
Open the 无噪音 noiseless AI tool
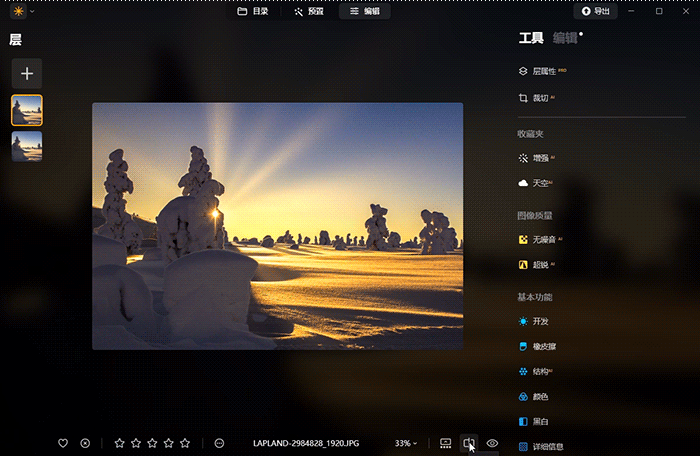540,239
